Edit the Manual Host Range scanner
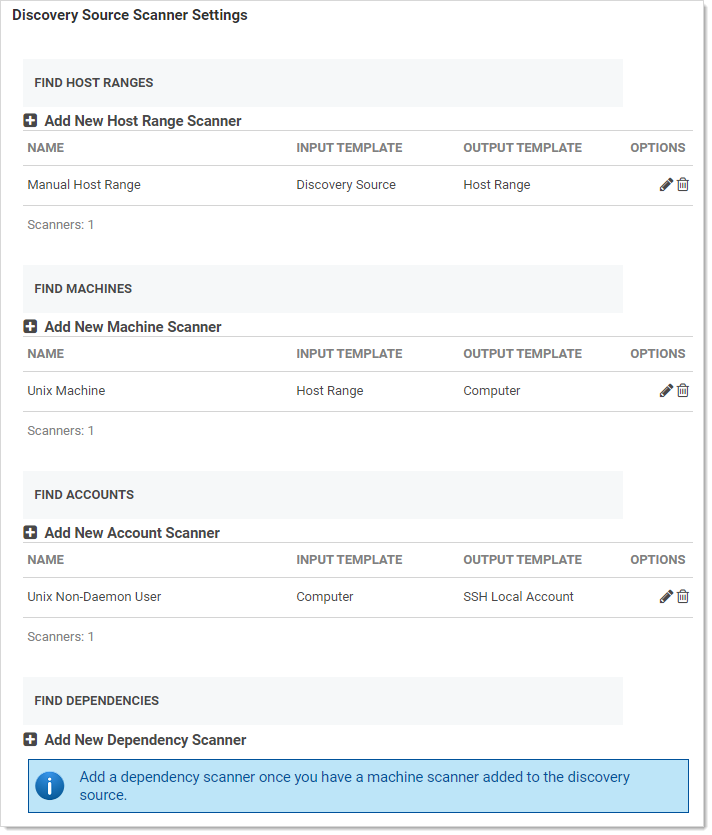712x835 pixels. coord(666,185)
